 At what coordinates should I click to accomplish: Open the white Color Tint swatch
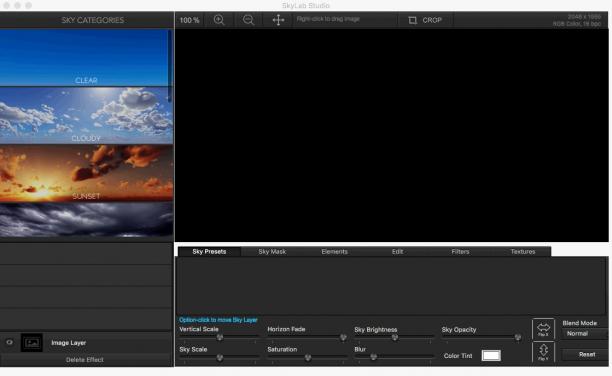coord(491,355)
